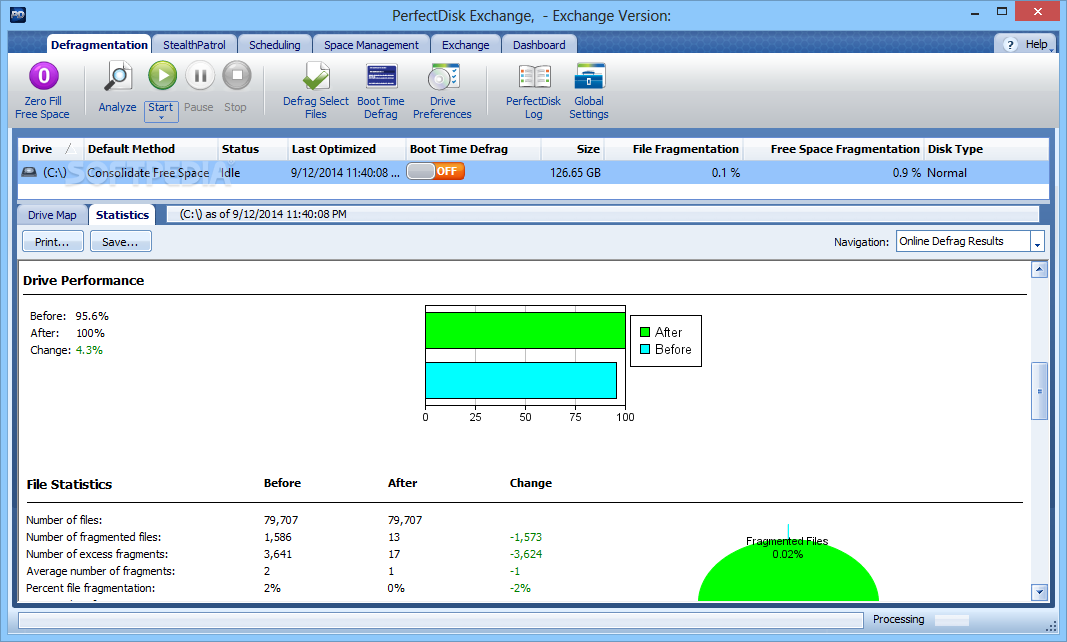The height and width of the screenshot is (642, 1067).
Task: Sort by File Fragmentation column header
Action: click(674, 149)
